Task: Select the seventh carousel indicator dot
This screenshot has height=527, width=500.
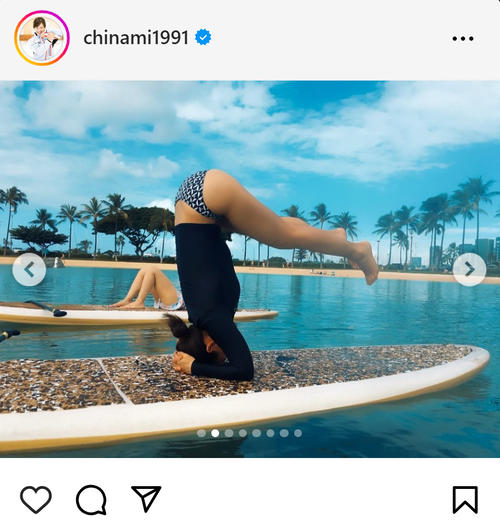Action: [284, 433]
